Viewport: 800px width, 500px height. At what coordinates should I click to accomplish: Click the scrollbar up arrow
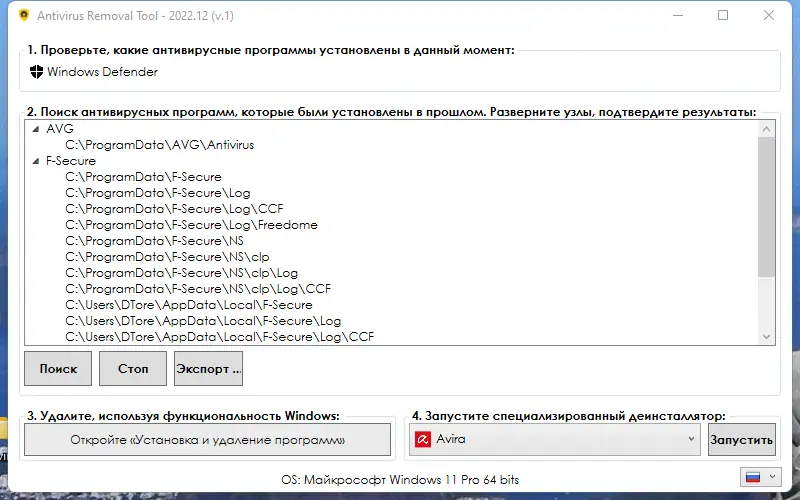766,129
